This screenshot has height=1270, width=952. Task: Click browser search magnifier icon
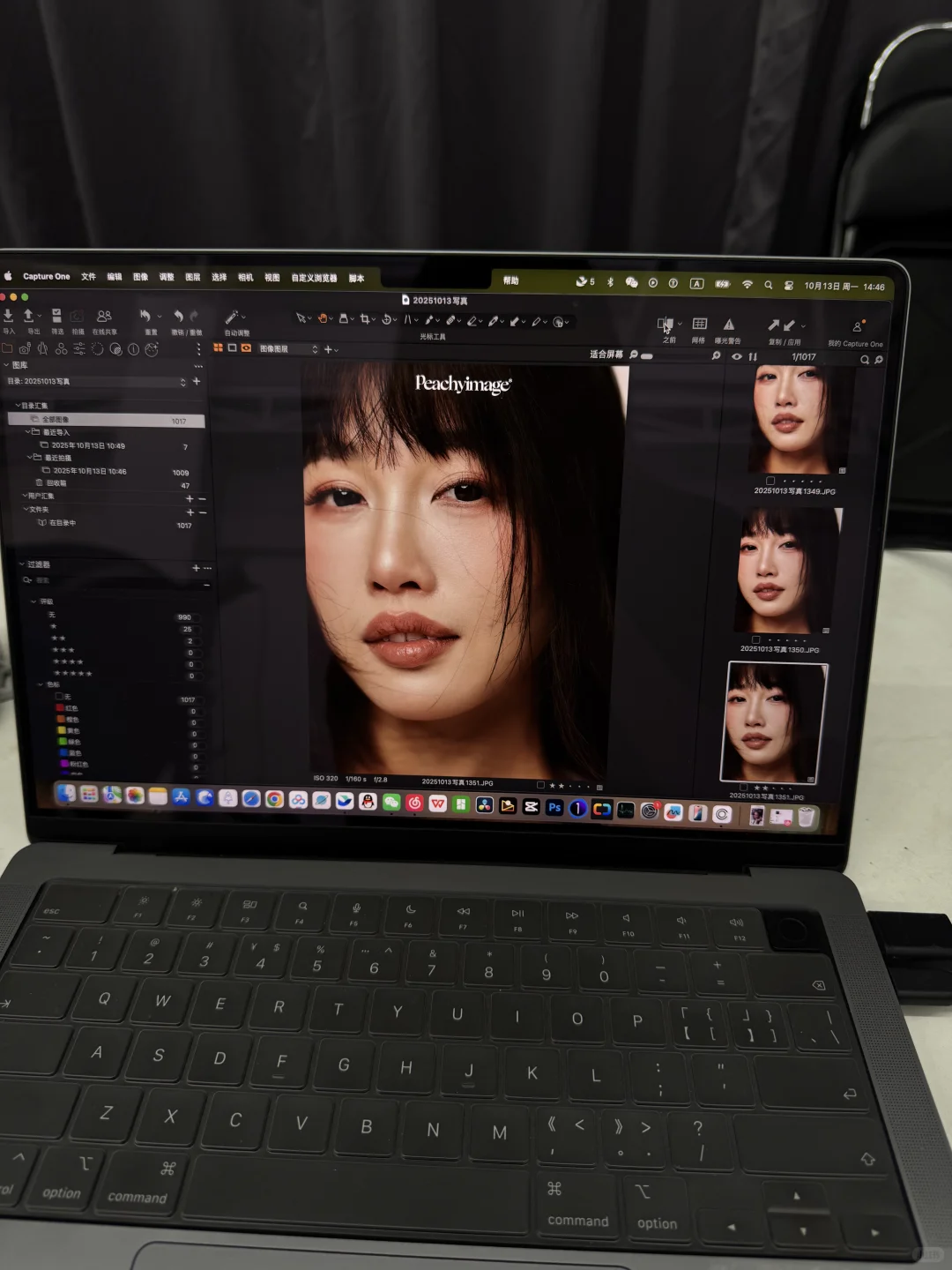click(865, 360)
